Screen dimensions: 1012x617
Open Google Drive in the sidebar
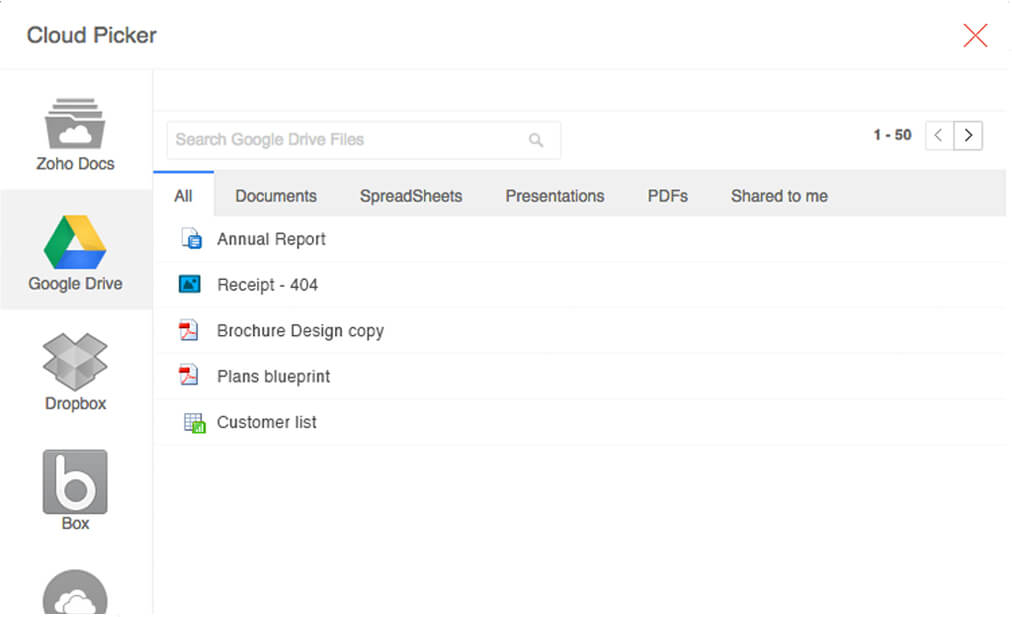(75, 243)
